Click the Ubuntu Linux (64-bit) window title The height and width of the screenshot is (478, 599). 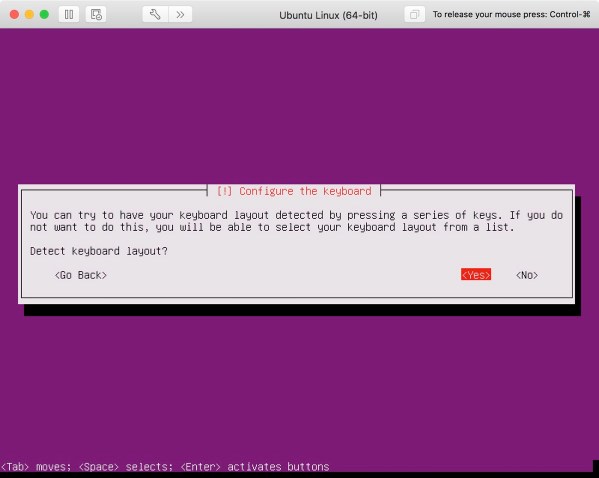pos(328,15)
